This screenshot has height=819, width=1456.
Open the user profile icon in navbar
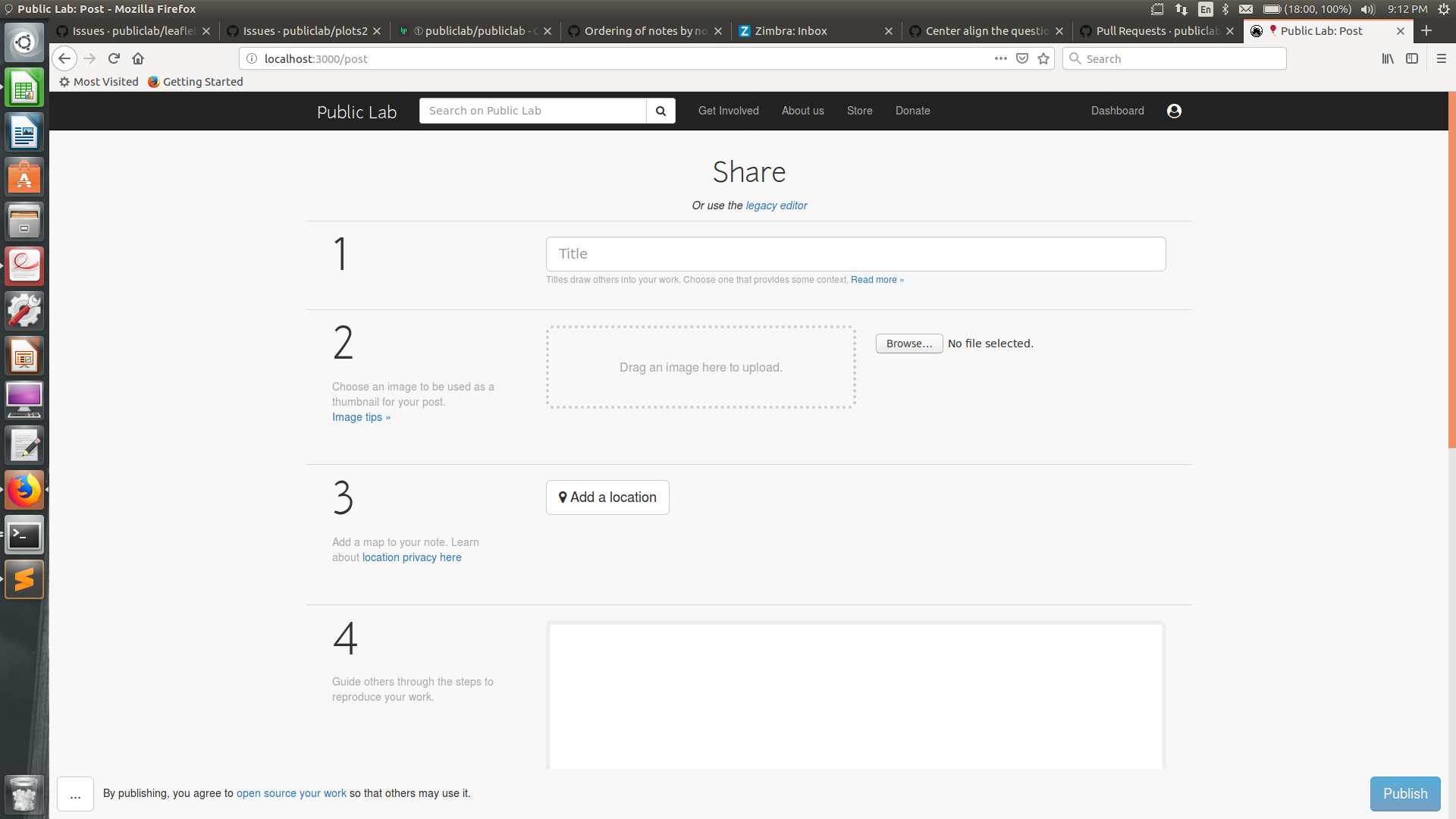(1174, 111)
